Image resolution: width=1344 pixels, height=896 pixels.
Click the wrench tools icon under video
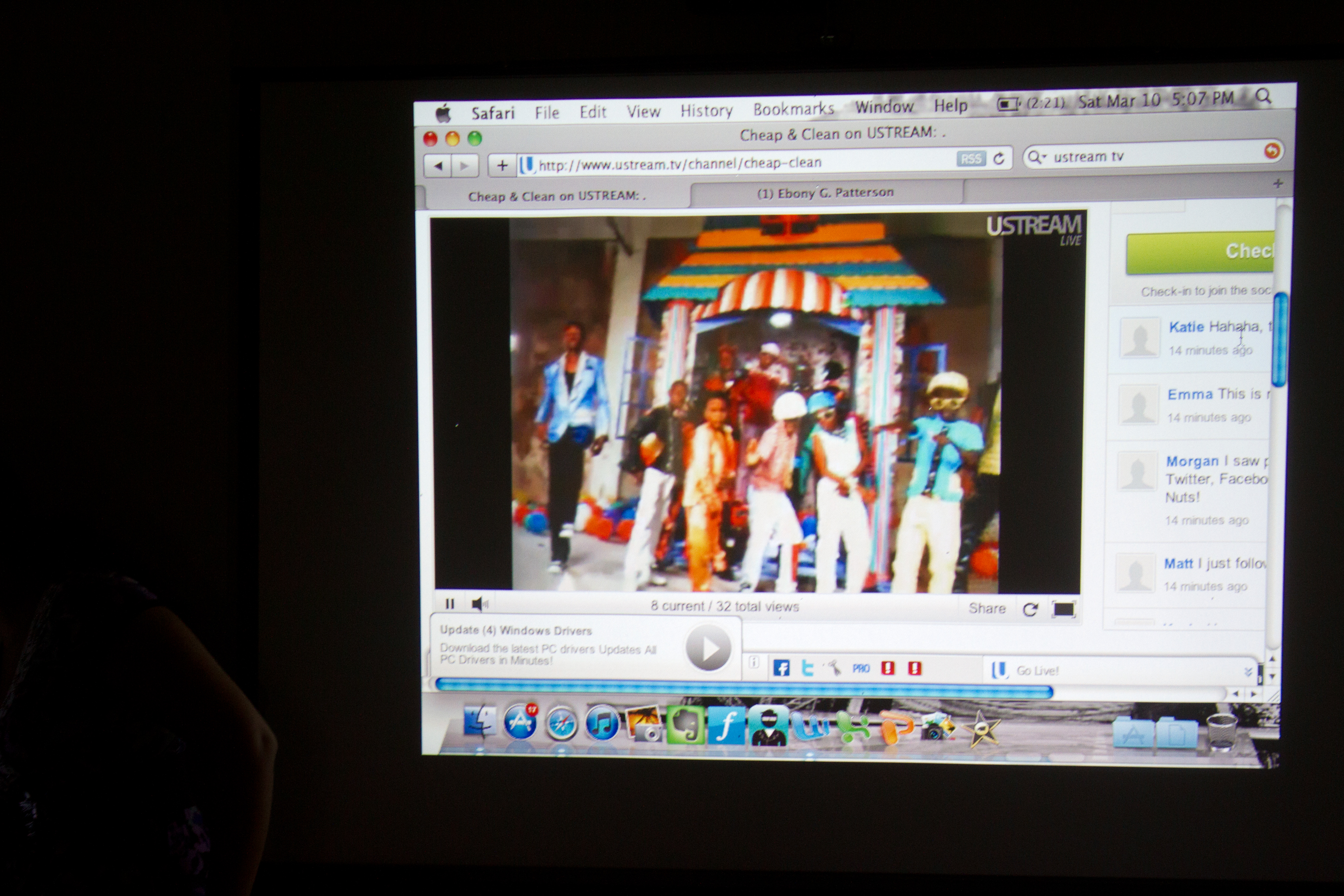[x=834, y=668]
